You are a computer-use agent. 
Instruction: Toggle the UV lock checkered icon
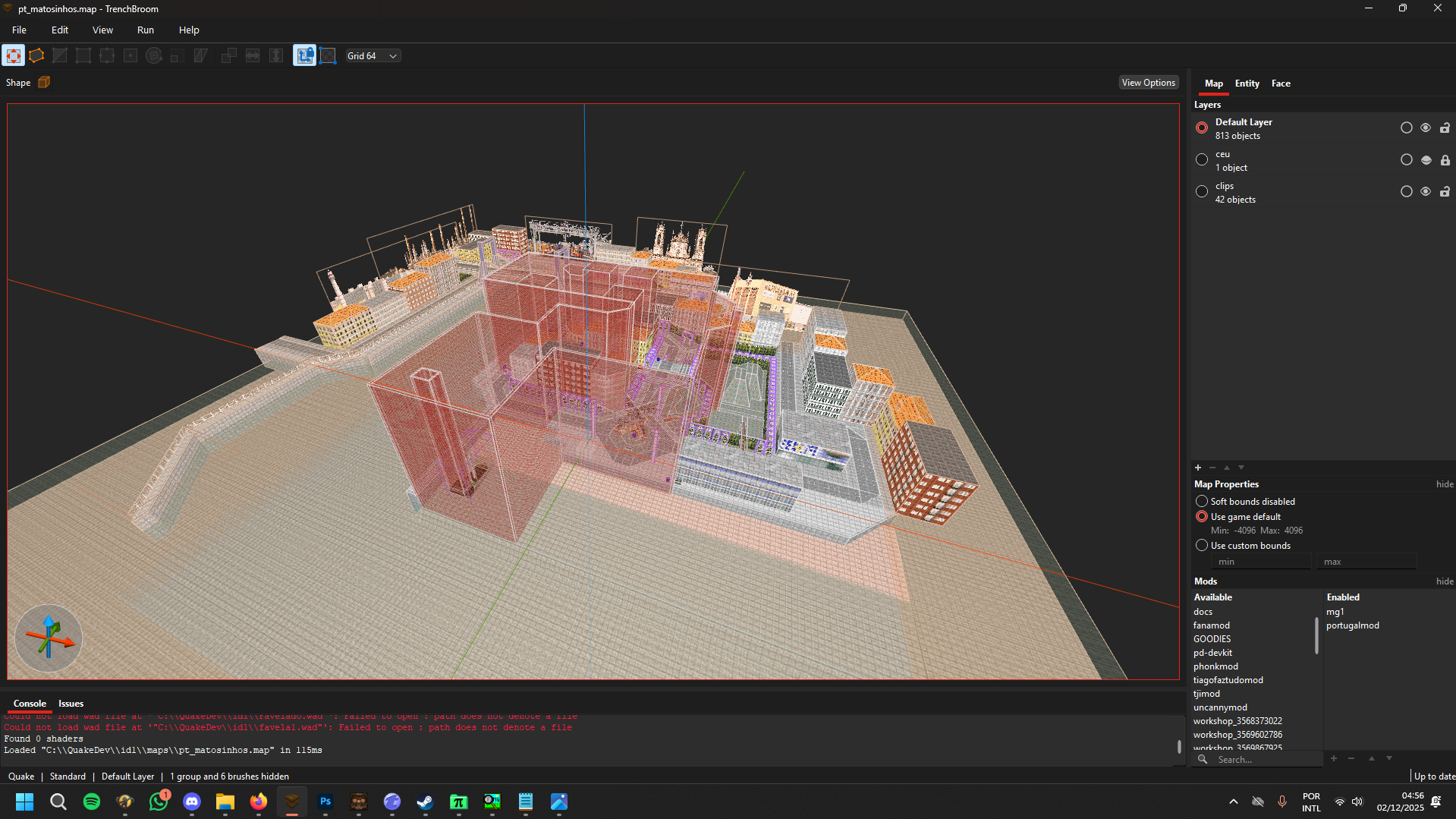328,55
